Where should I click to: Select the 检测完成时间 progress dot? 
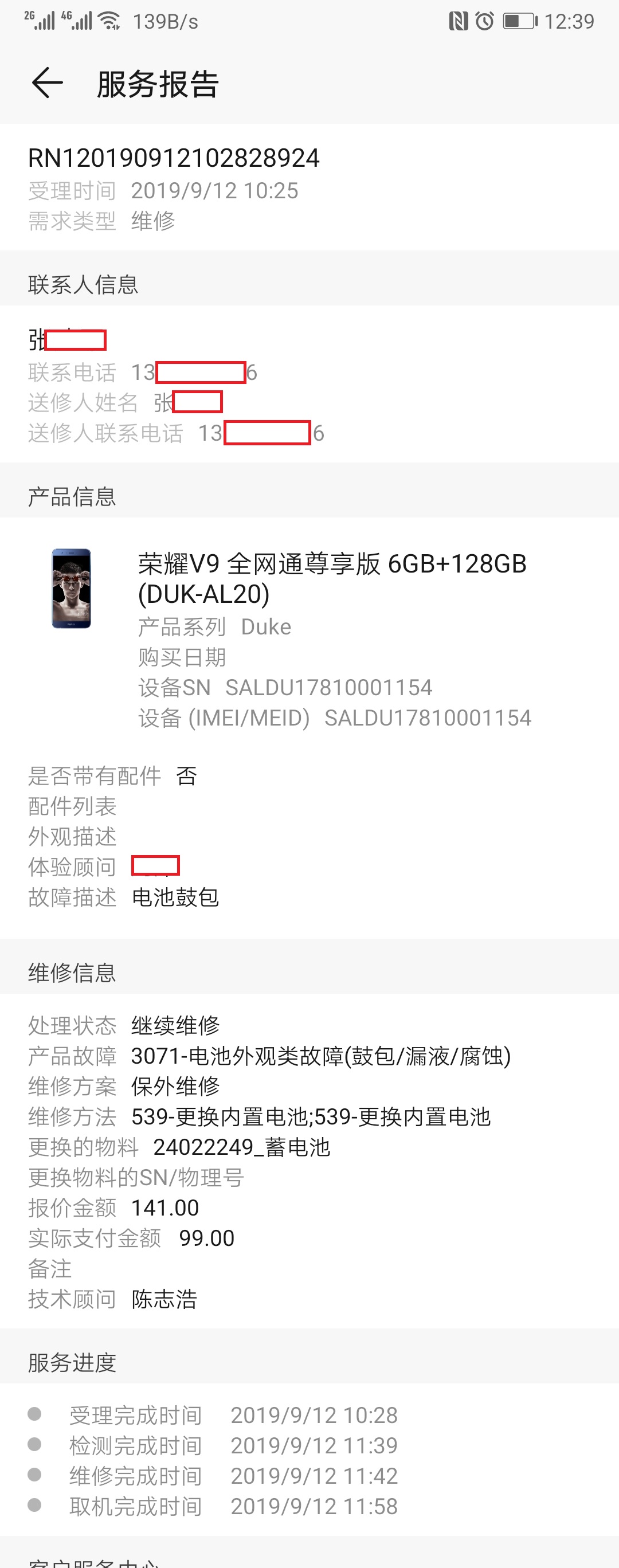pos(35,1444)
